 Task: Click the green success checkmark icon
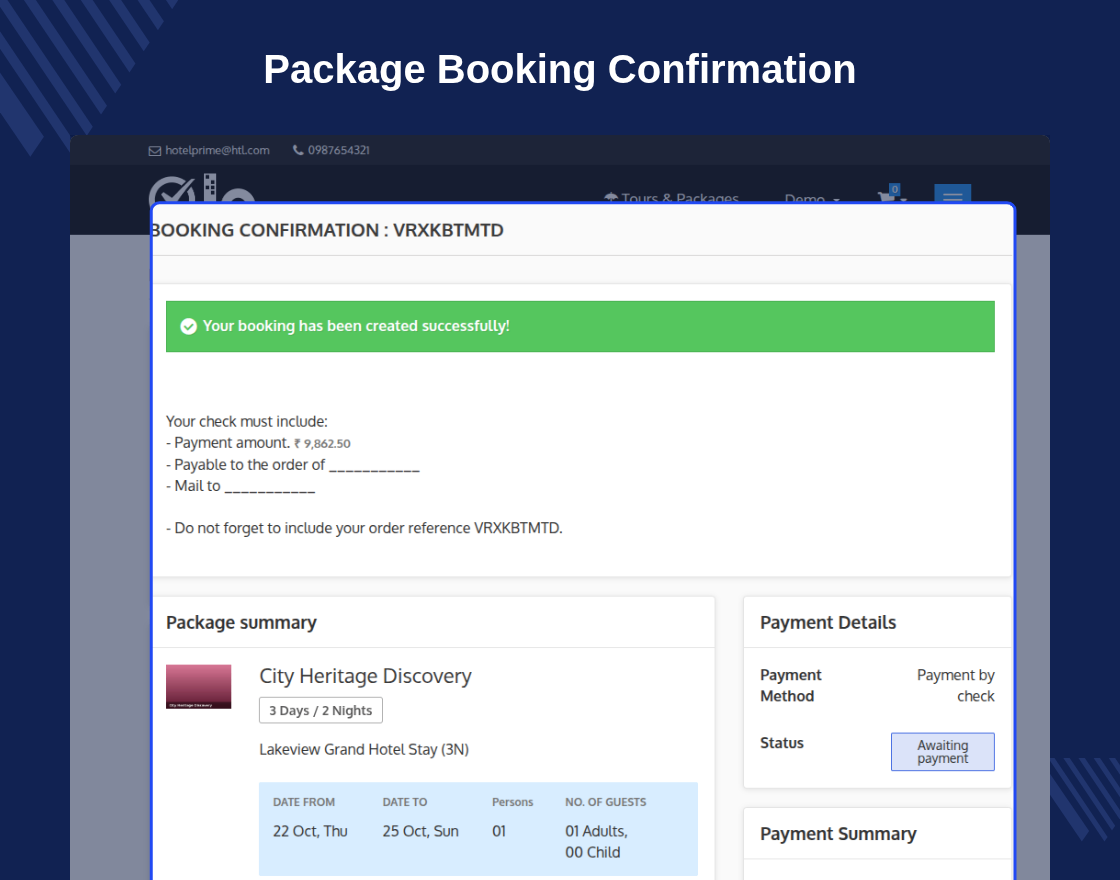point(188,326)
